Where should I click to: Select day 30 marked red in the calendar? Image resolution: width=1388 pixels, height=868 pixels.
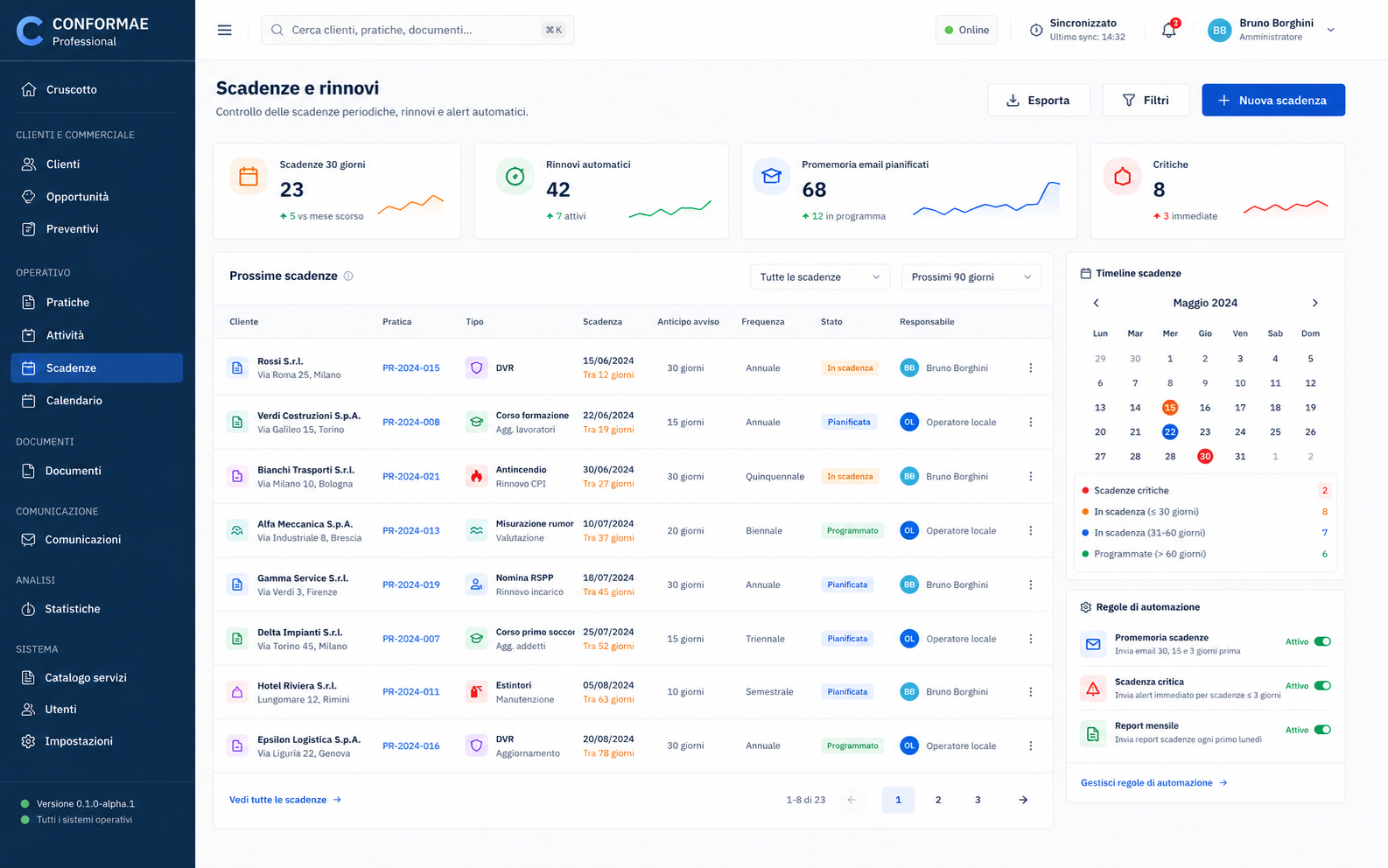pos(1205,457)
